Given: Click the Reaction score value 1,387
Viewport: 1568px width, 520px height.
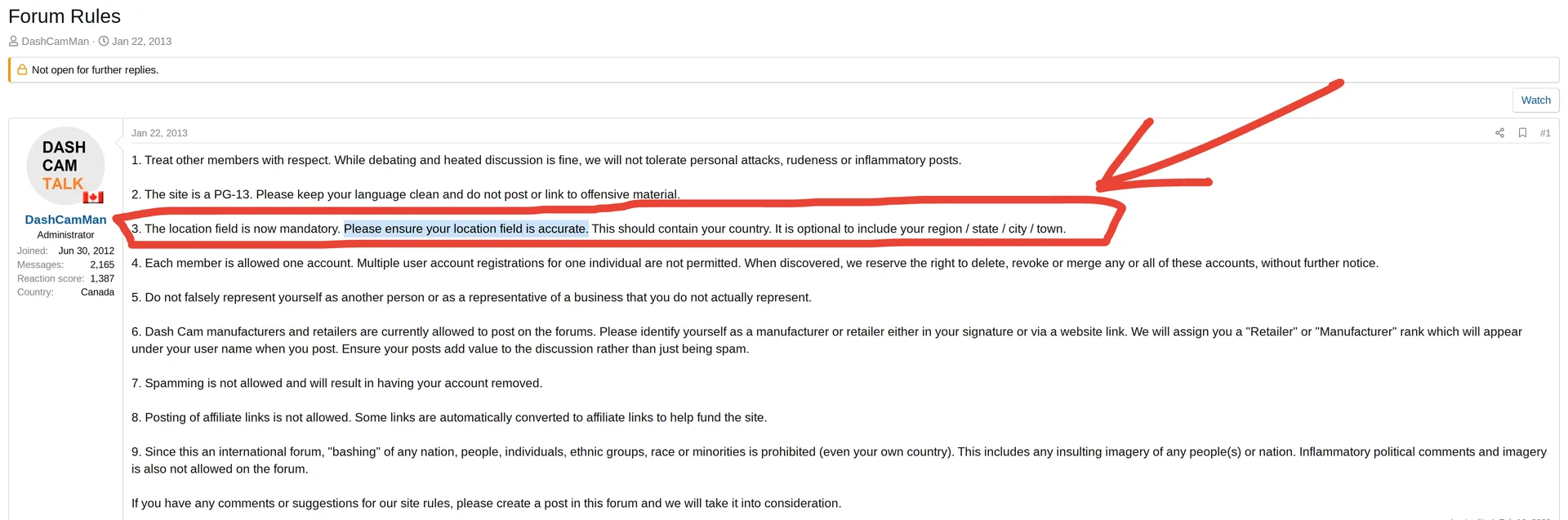Looking at the screenshot, I should pyautogui.click(x=102, y=278).
